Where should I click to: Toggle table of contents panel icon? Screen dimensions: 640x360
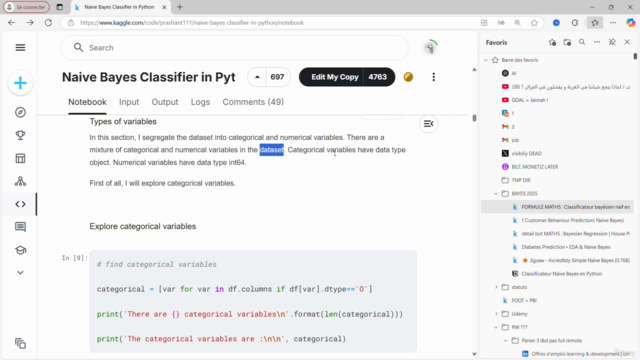click(x=429, y=124)
